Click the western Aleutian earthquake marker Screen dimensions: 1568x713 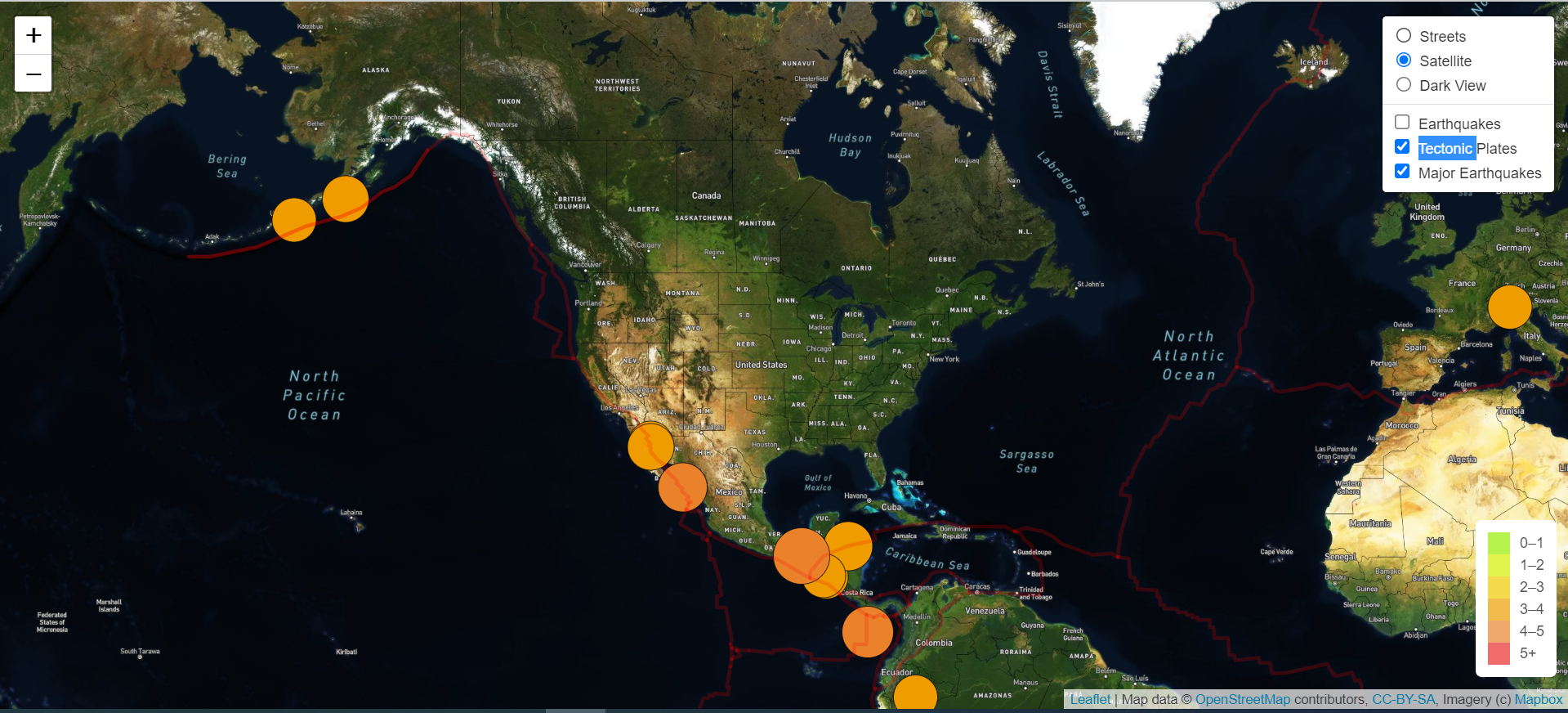tap(294, 220)
